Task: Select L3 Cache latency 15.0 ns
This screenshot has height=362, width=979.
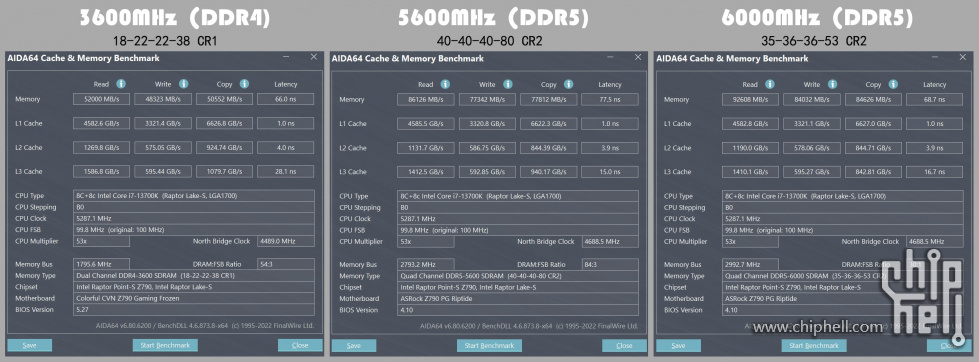Action: [x=610, y=172]
